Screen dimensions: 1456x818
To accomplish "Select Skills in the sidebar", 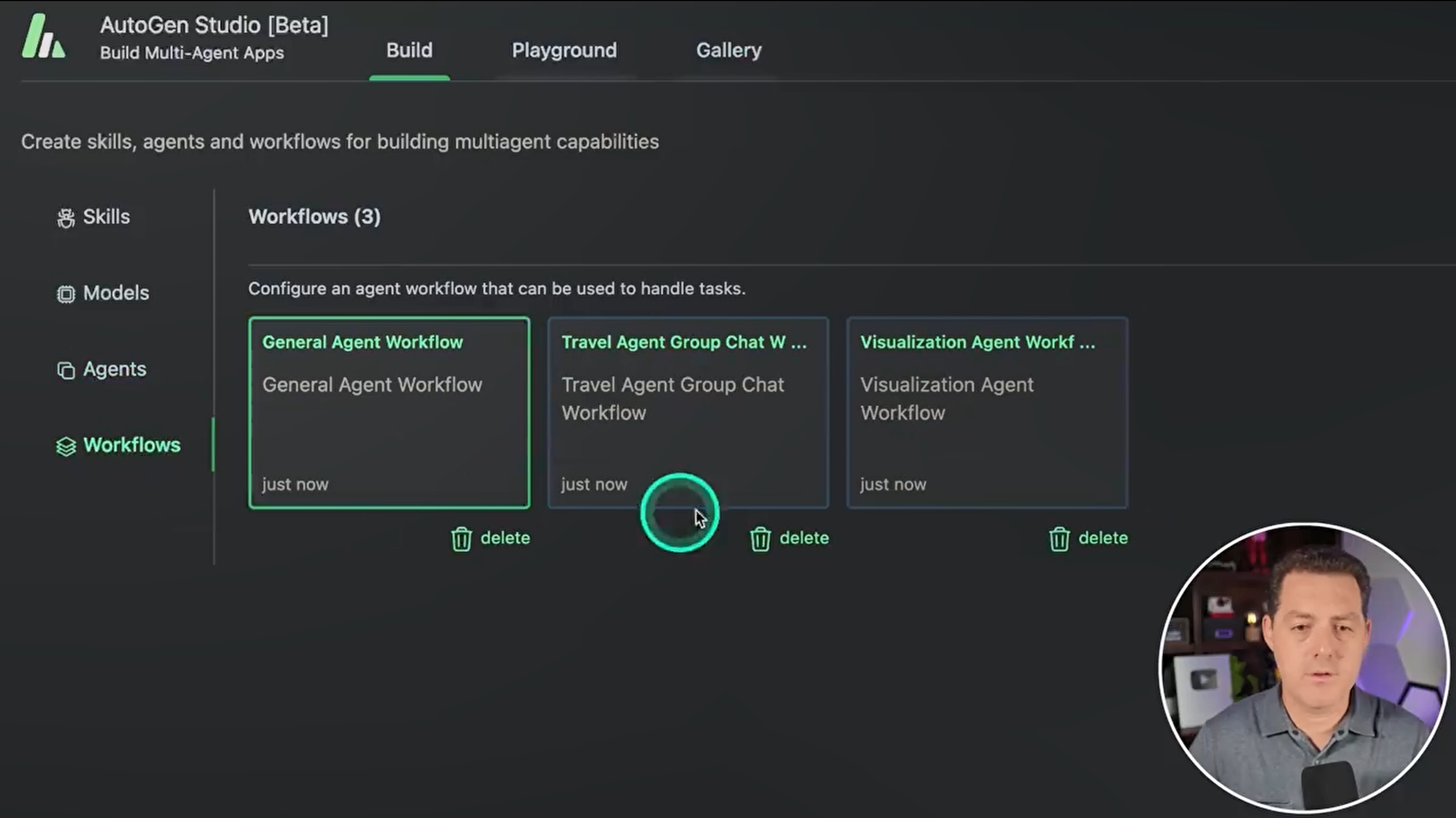I will pyautogui.click(x=106, y=217).
